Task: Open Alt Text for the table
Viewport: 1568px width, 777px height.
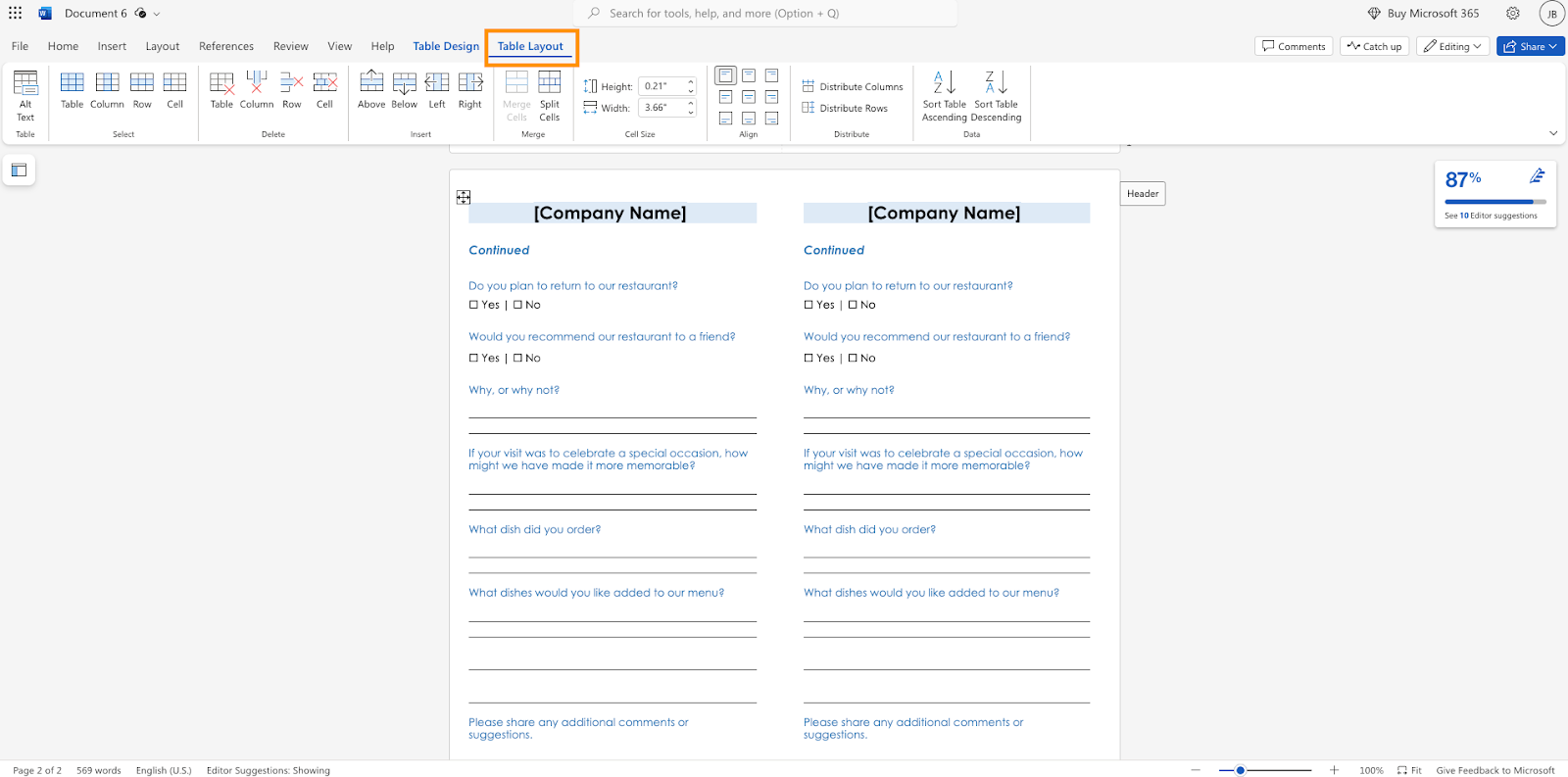Action: coord(25,96)
